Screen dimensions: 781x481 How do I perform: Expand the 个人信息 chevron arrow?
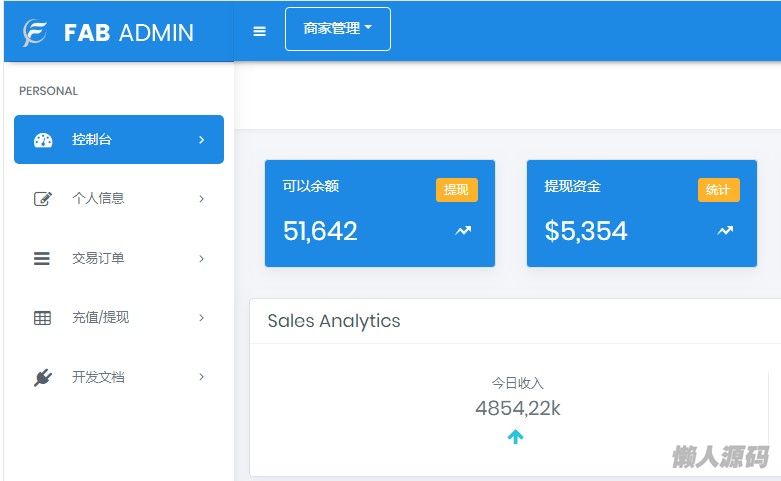[x=201, y=199]
